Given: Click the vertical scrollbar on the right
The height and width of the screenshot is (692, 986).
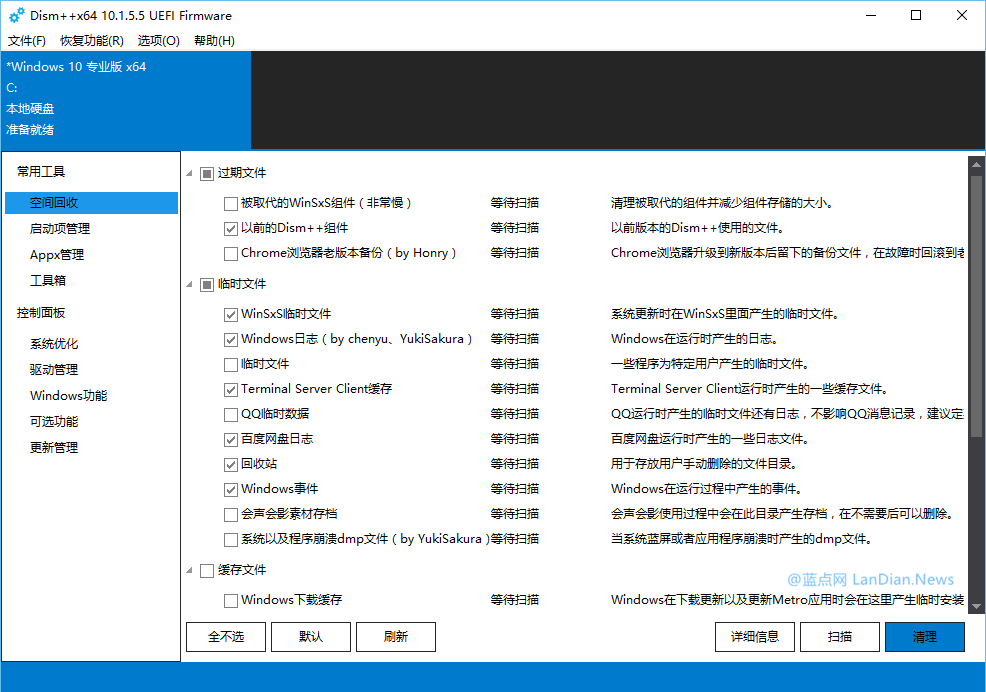Looking at the screenshot, I should pyautogui.click(x=977, y=300).
